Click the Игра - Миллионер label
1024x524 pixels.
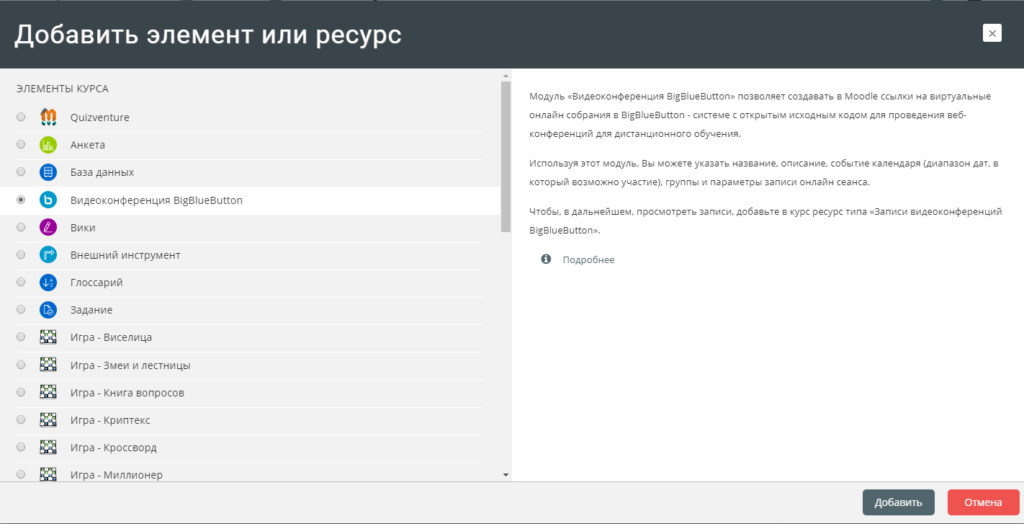(116, 475)
